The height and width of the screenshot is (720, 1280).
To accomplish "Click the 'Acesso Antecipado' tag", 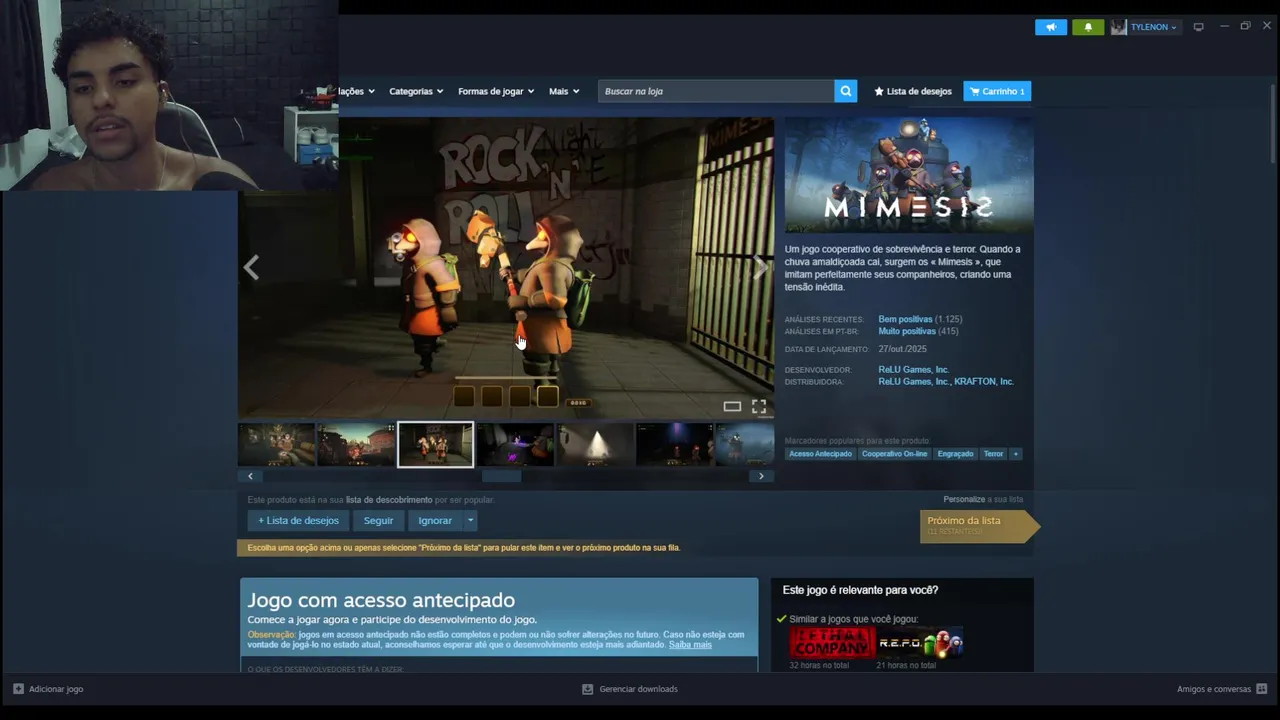I will pos(820,454).
